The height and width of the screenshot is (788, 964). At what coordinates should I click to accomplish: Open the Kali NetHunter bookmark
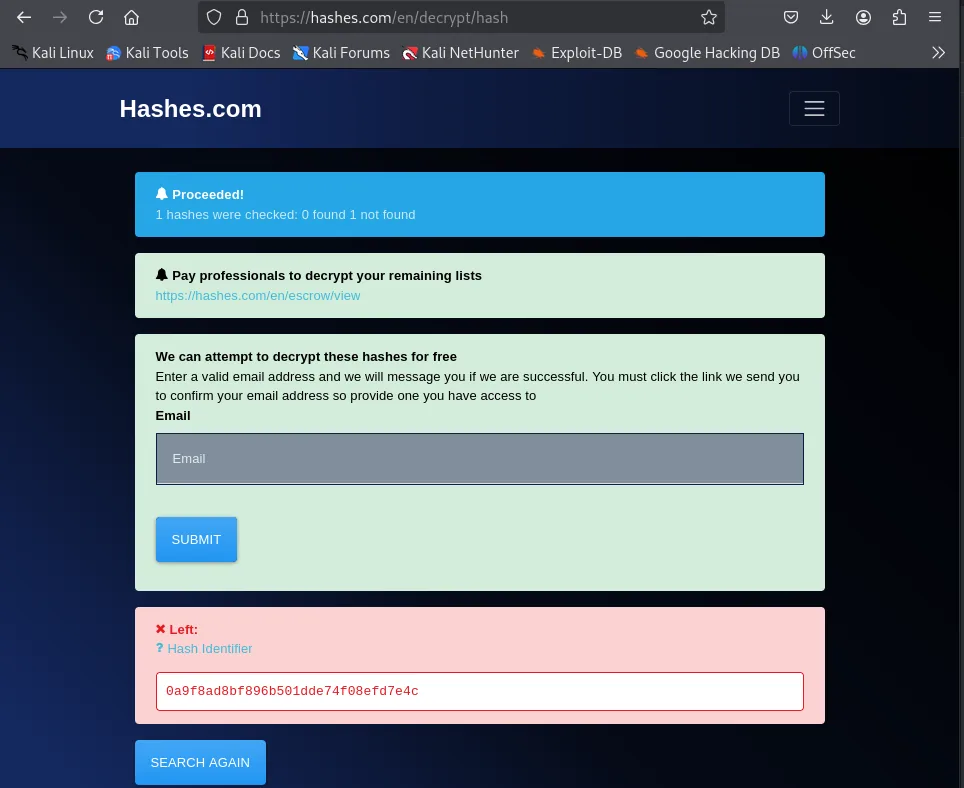tap(460, 53)
